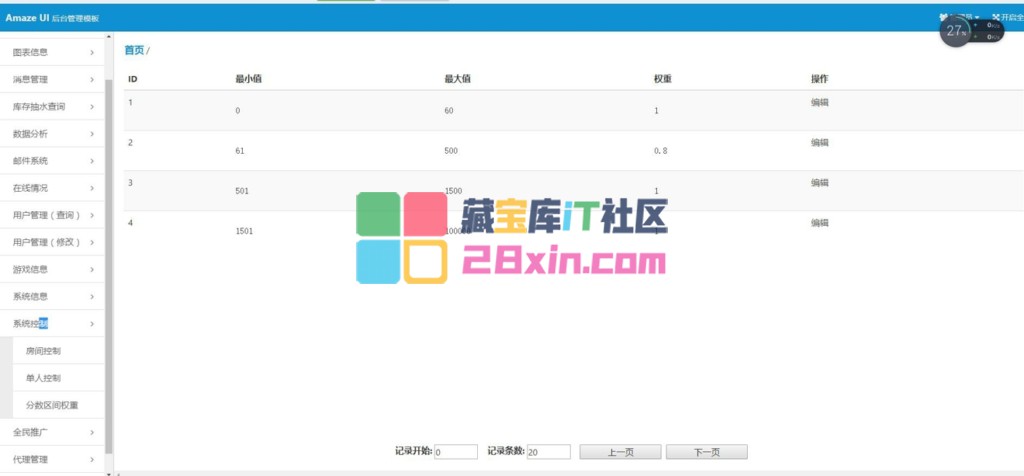Screen dimensions: 1024x476
Task: Click the 最小值 cell showing 0
Action: [238, 111]
